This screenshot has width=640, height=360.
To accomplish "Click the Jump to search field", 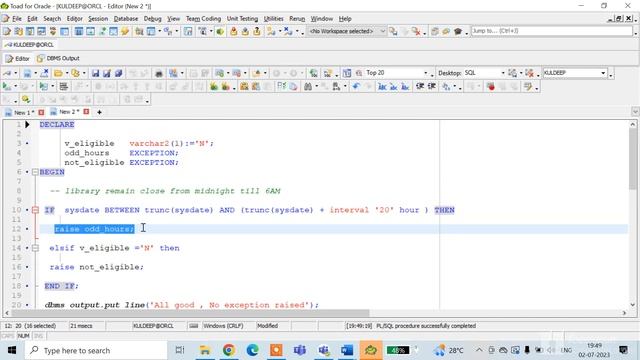I will (x=551, y=31).
